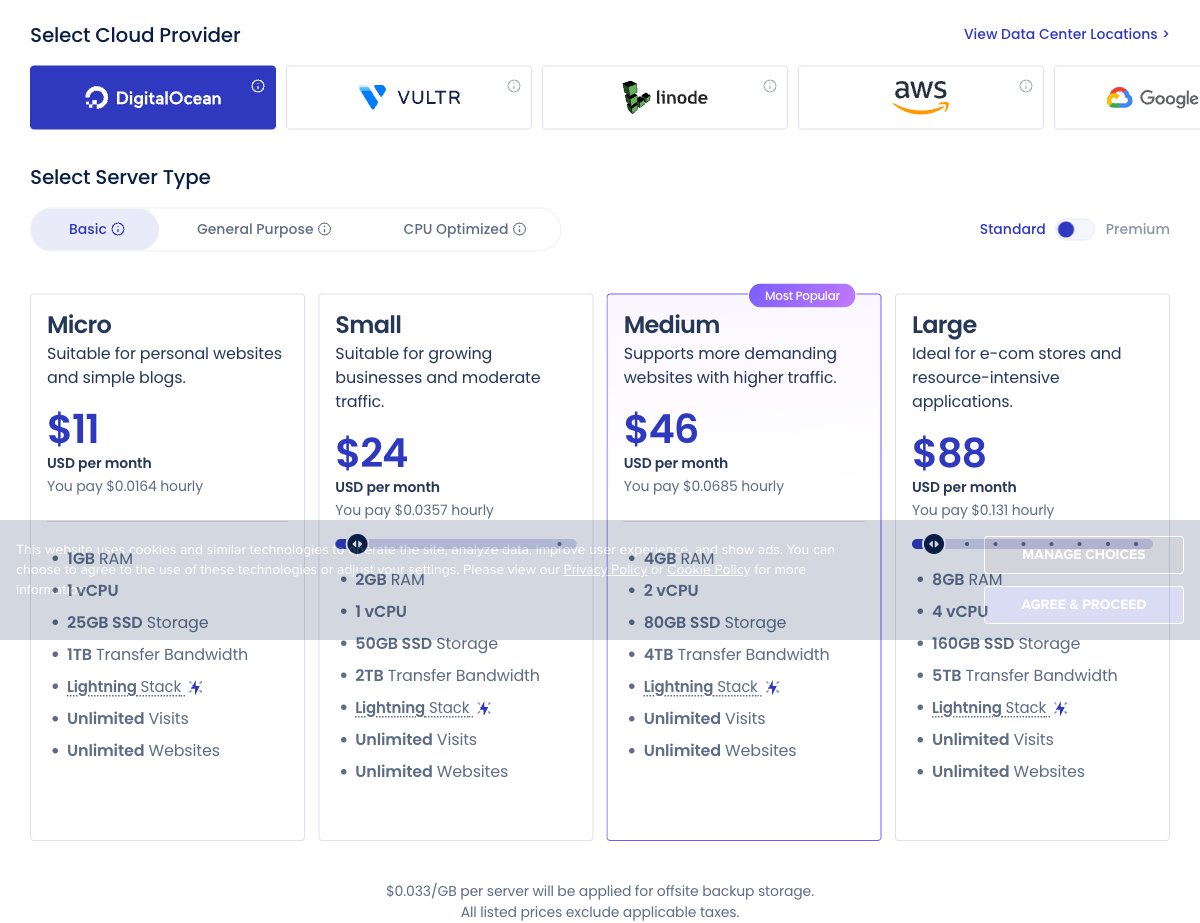Viewport: 1200px width, 923px height.
Task: Toggle Standard/Premium switch
Action: pos(1075,229)
